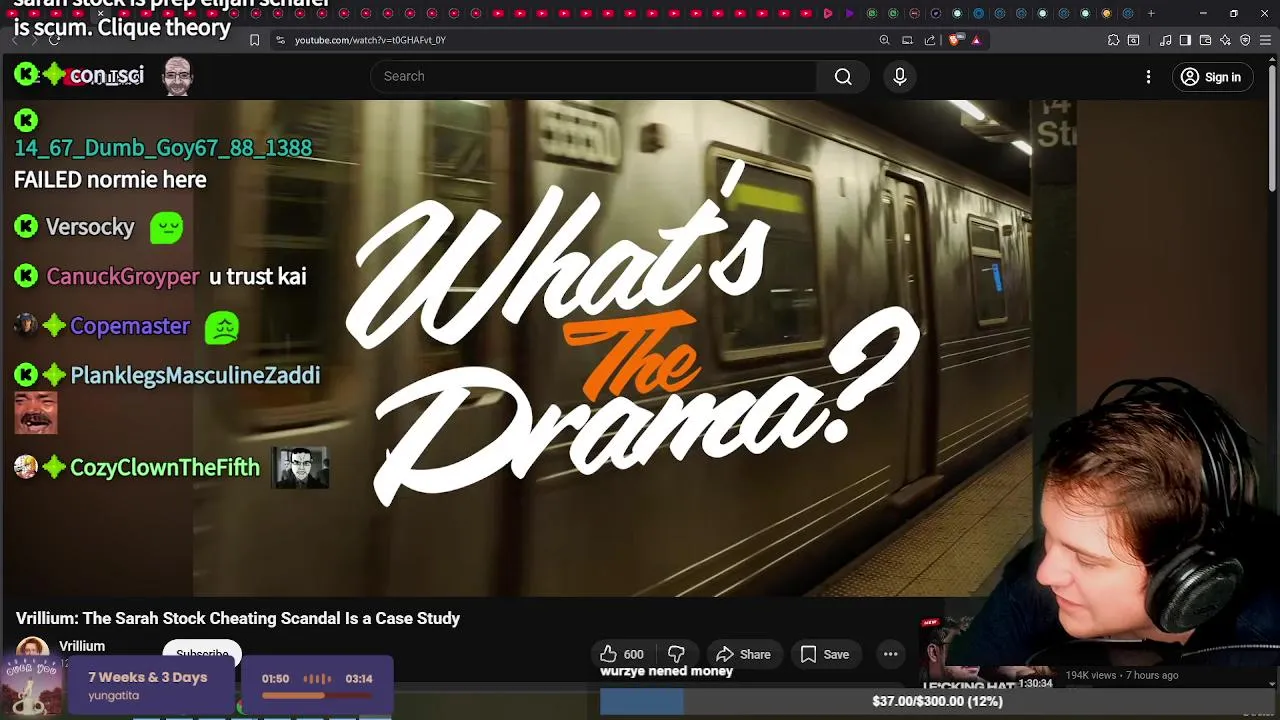This screenshot has height=720, width=1280.
Task: Open the media playlist music note icon
Action: click(1166, 40)
